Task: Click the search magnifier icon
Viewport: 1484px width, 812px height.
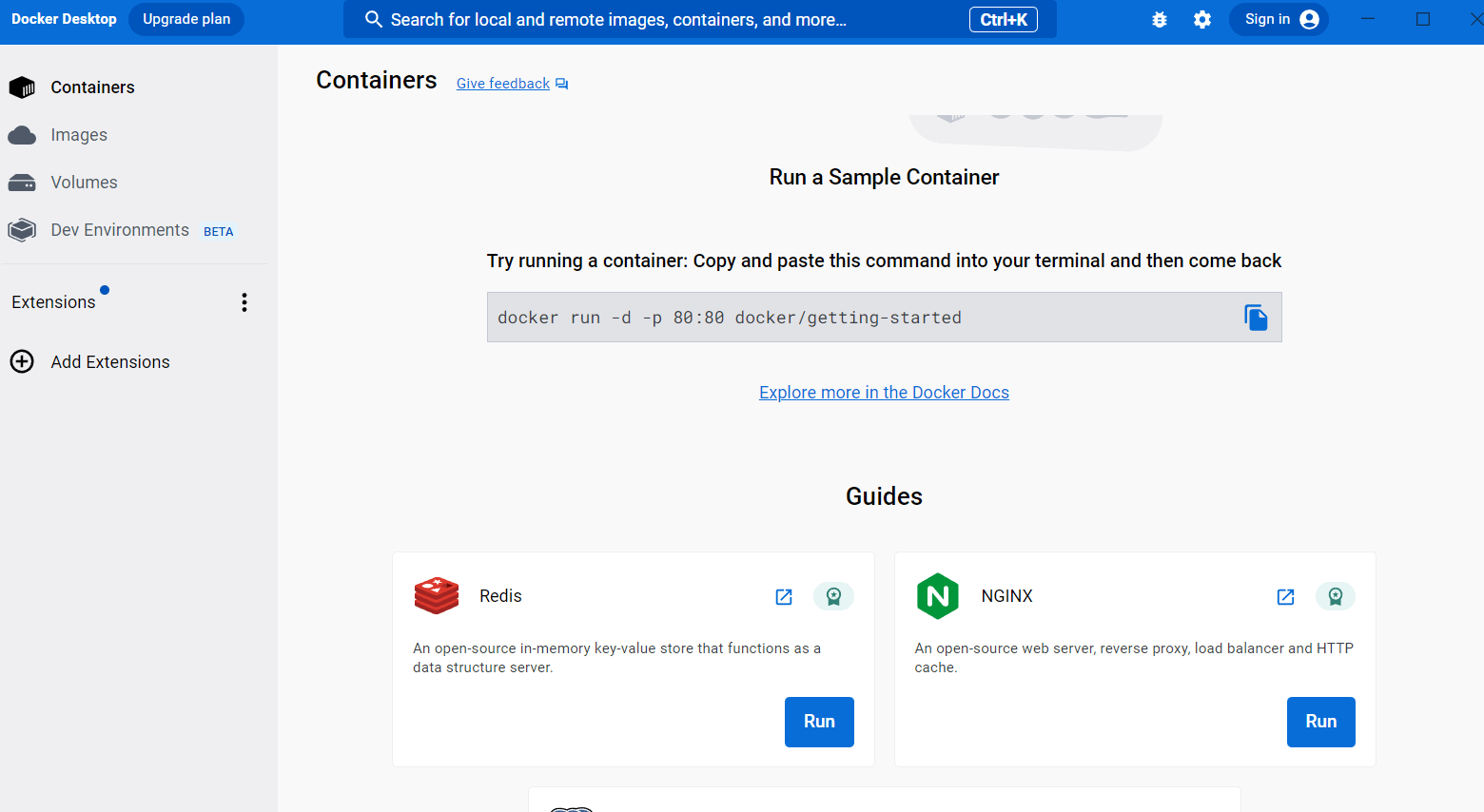Action: click(x=374, y=19)
